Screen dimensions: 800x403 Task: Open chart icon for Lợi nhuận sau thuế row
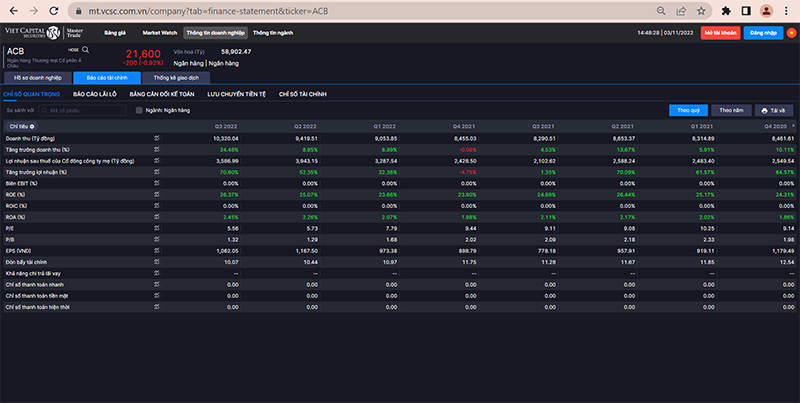157,161
